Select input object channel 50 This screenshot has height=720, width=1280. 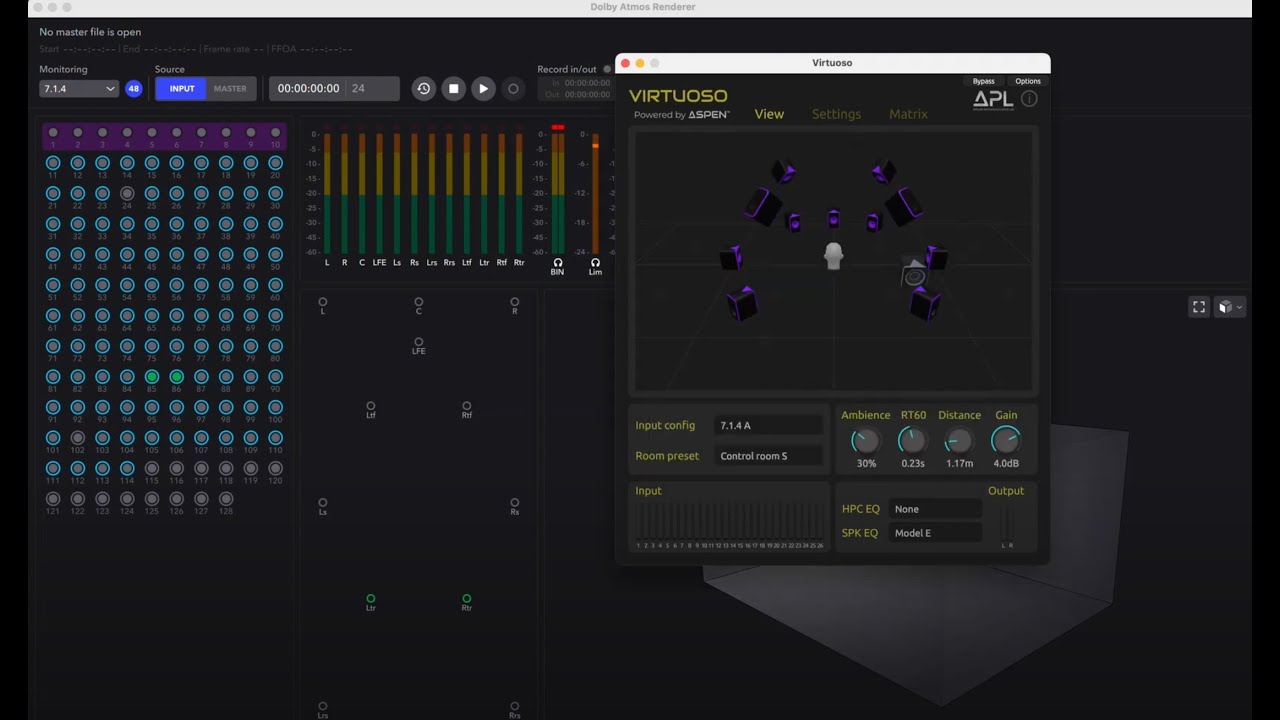275,254
